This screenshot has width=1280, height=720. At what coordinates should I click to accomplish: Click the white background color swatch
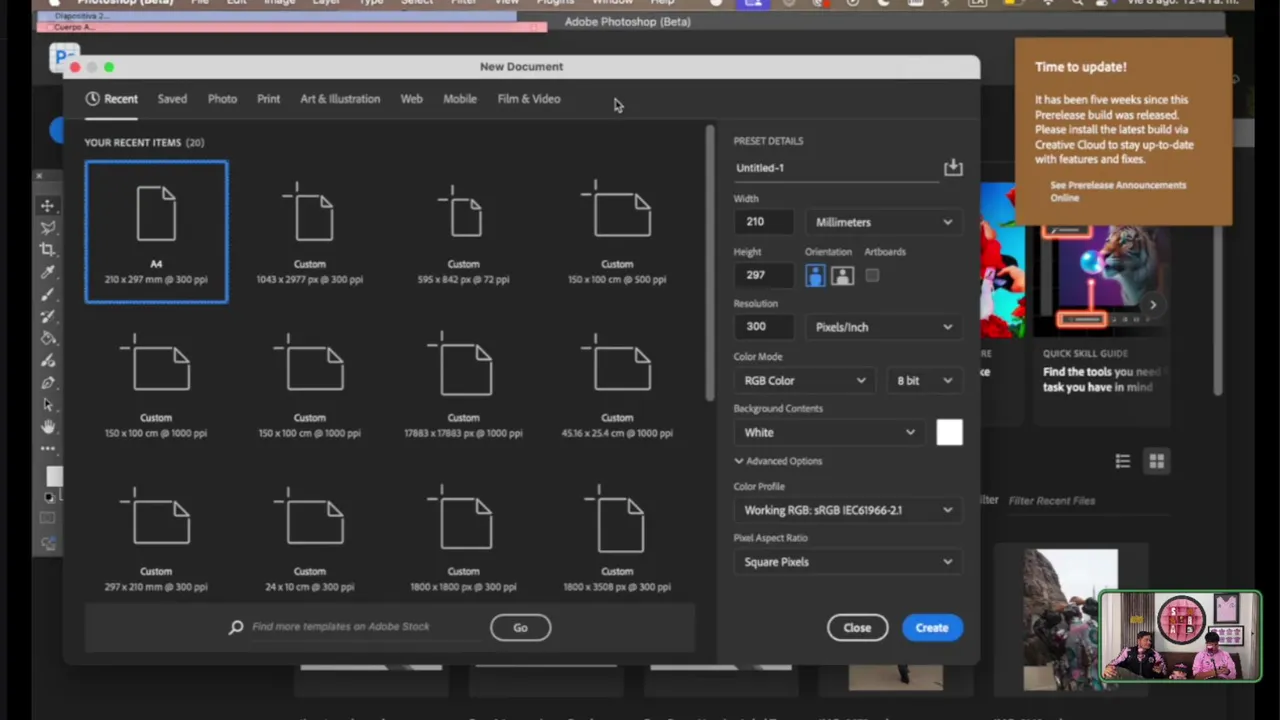(949, 432)
